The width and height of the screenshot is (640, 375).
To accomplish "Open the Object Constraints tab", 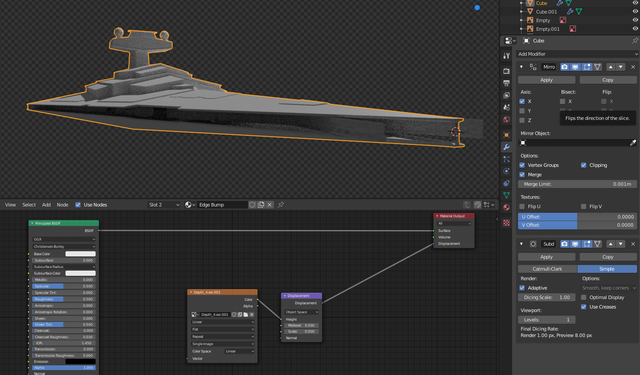I will pos(506,183).
